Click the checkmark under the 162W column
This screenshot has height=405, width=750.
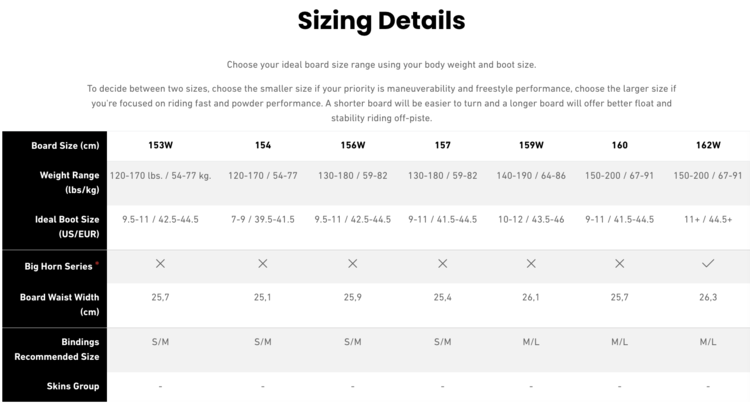point(708,264)
